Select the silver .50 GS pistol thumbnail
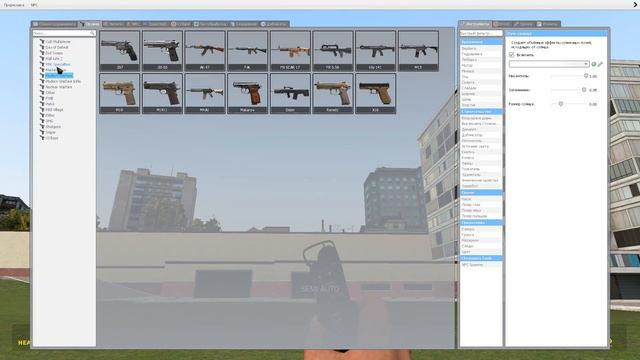Image resolution: width=640 pixels, height=360 pixels. coord(162,51)
